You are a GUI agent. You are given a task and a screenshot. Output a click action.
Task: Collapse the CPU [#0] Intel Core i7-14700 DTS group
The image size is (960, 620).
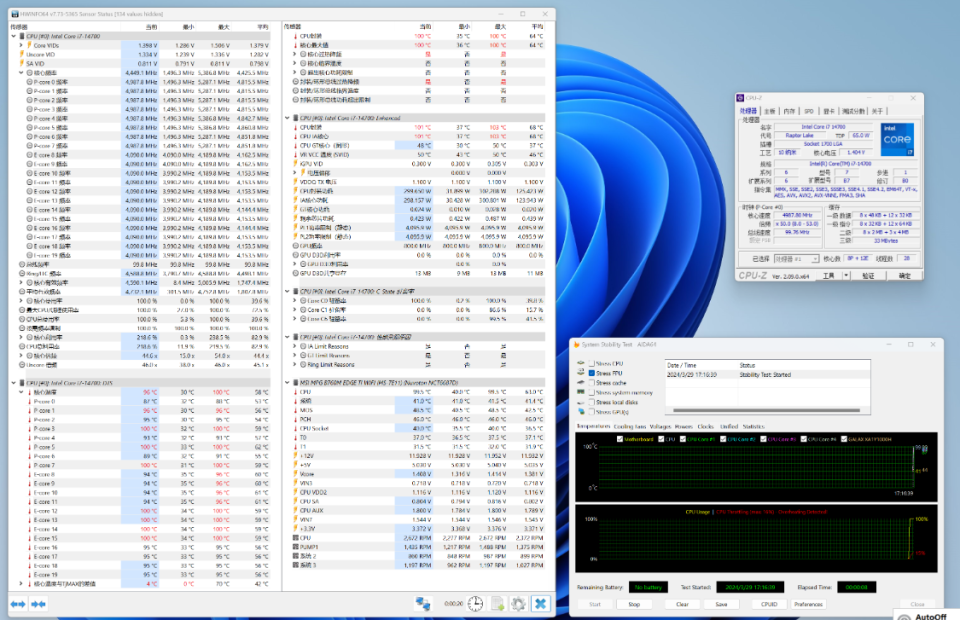click(14, 383)
